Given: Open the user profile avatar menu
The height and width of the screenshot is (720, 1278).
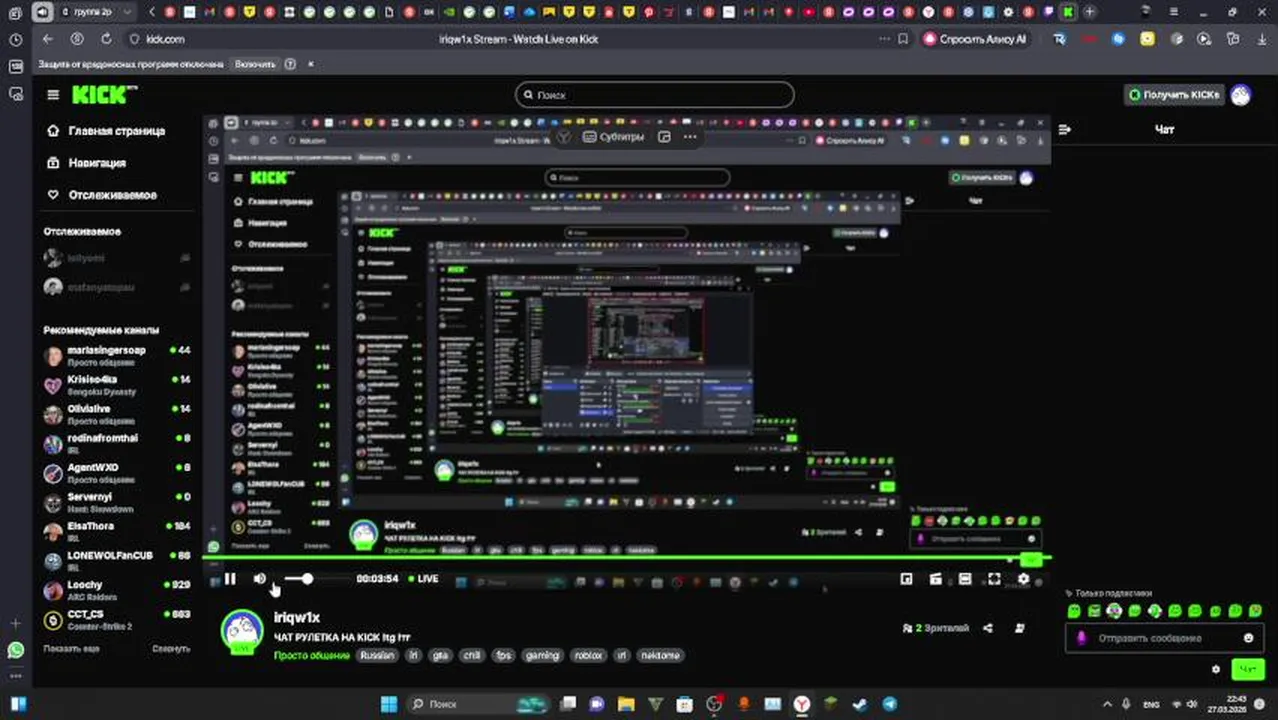Looking at the screenshot, I should click(1241, 95).
